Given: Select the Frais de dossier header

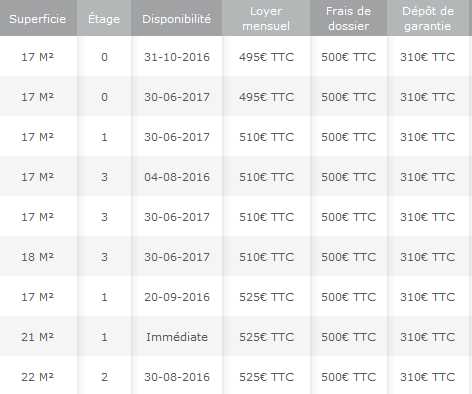Looking at the screenshot, I should [349, 19].
